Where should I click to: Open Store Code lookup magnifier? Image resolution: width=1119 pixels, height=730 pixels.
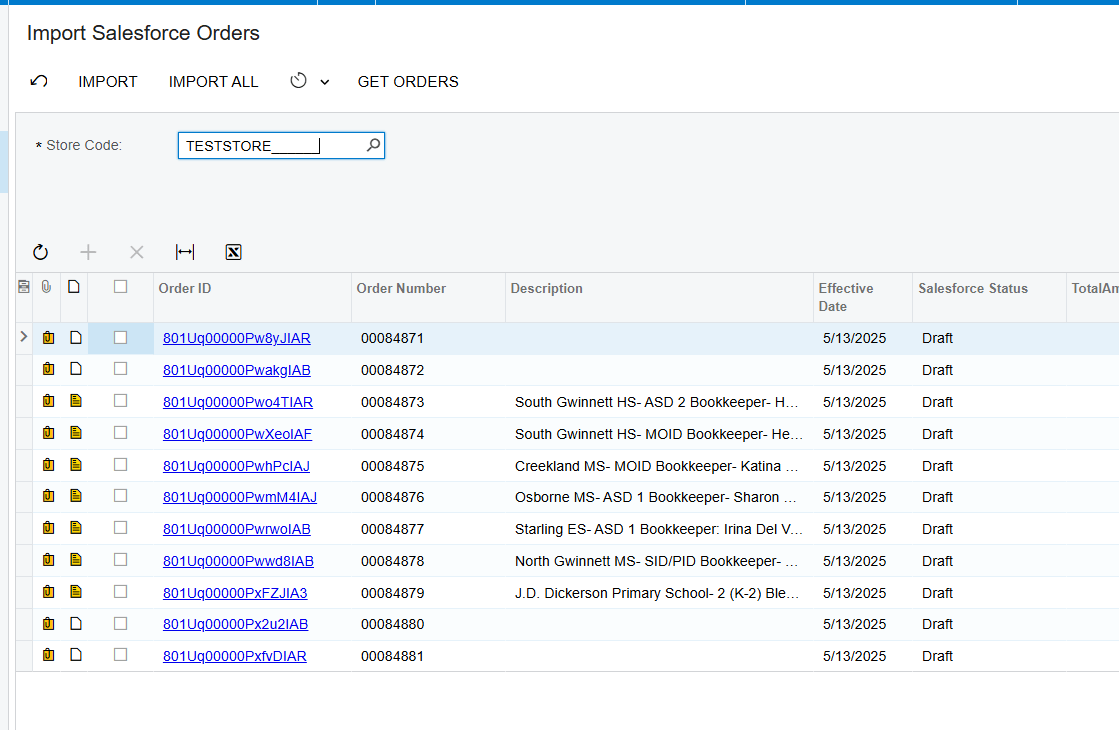373,146
